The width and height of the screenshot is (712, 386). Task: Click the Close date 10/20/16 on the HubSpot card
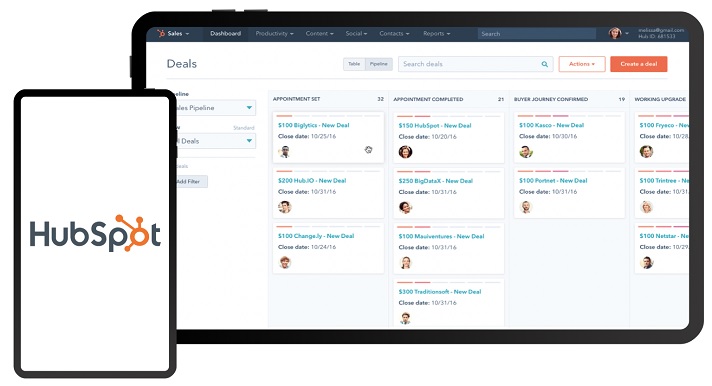point(427,137)
